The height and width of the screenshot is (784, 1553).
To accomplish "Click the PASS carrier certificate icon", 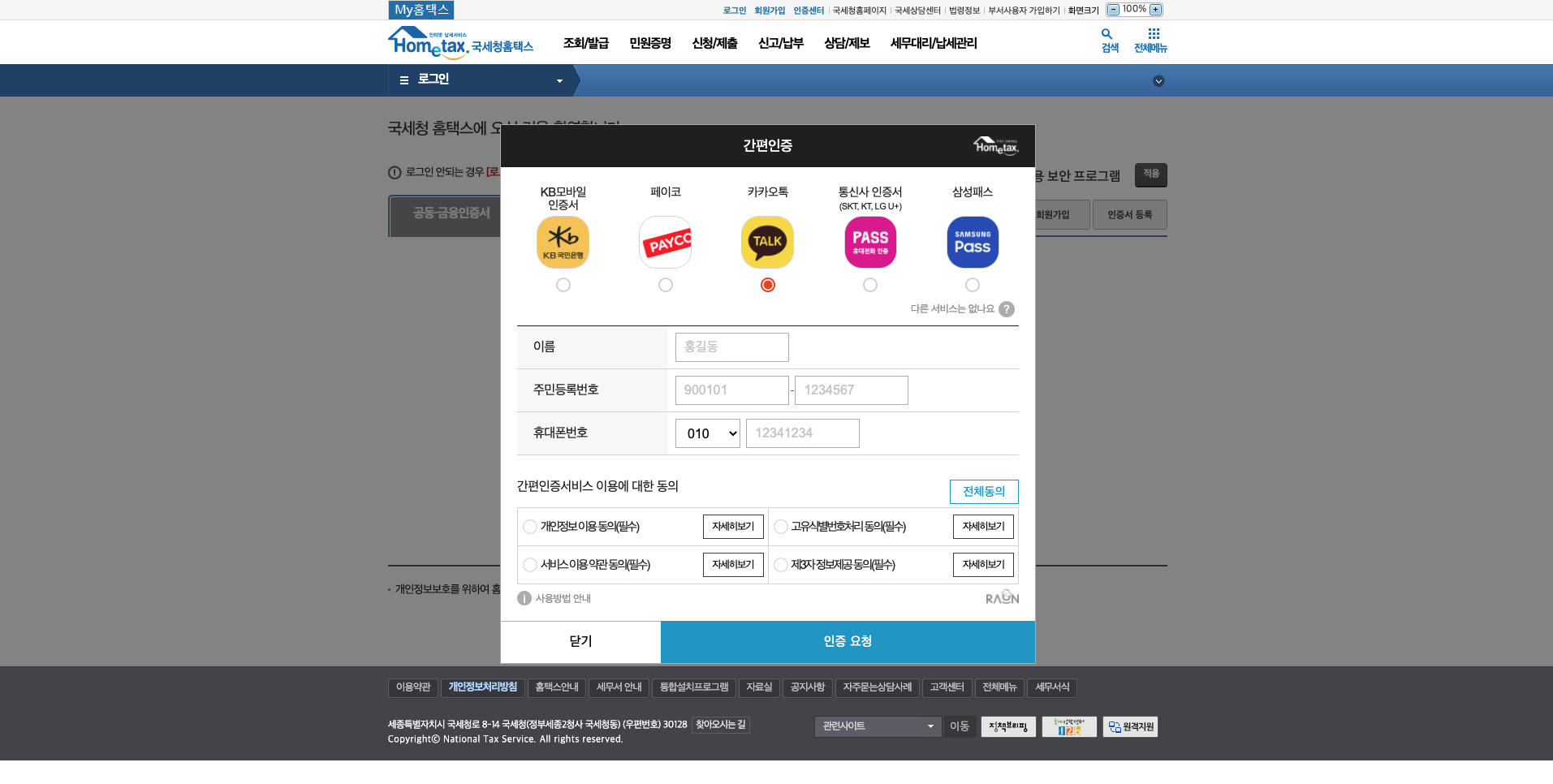I will (x=870, y=242).
